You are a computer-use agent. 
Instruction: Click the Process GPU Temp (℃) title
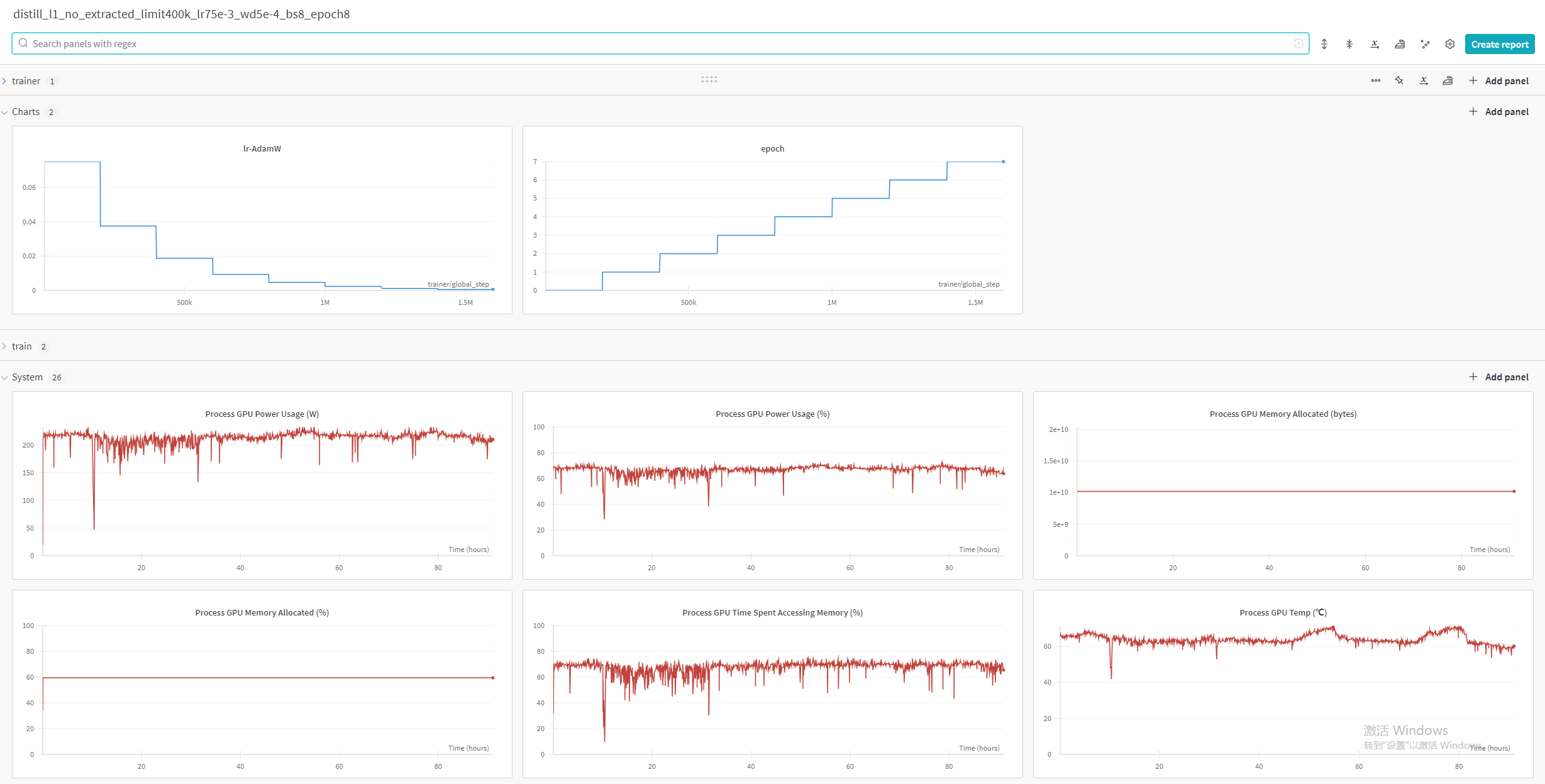coord(1283,612)
